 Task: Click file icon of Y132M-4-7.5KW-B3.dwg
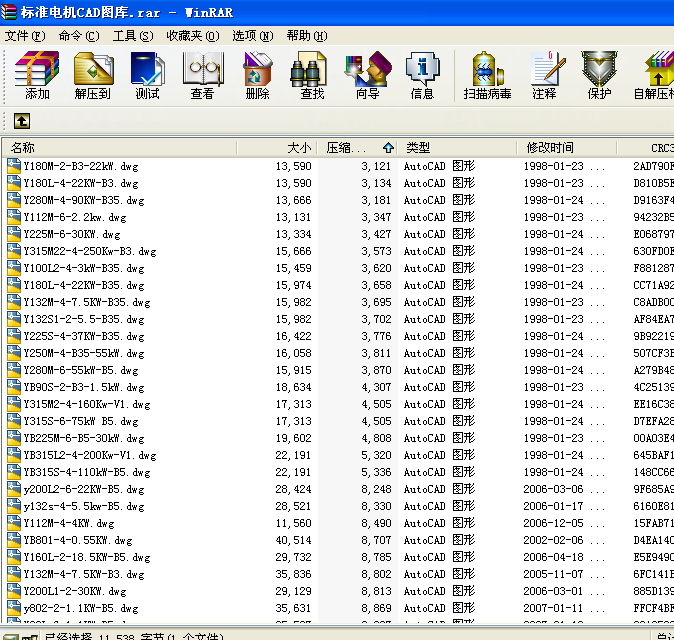click(x=14, y=574)
